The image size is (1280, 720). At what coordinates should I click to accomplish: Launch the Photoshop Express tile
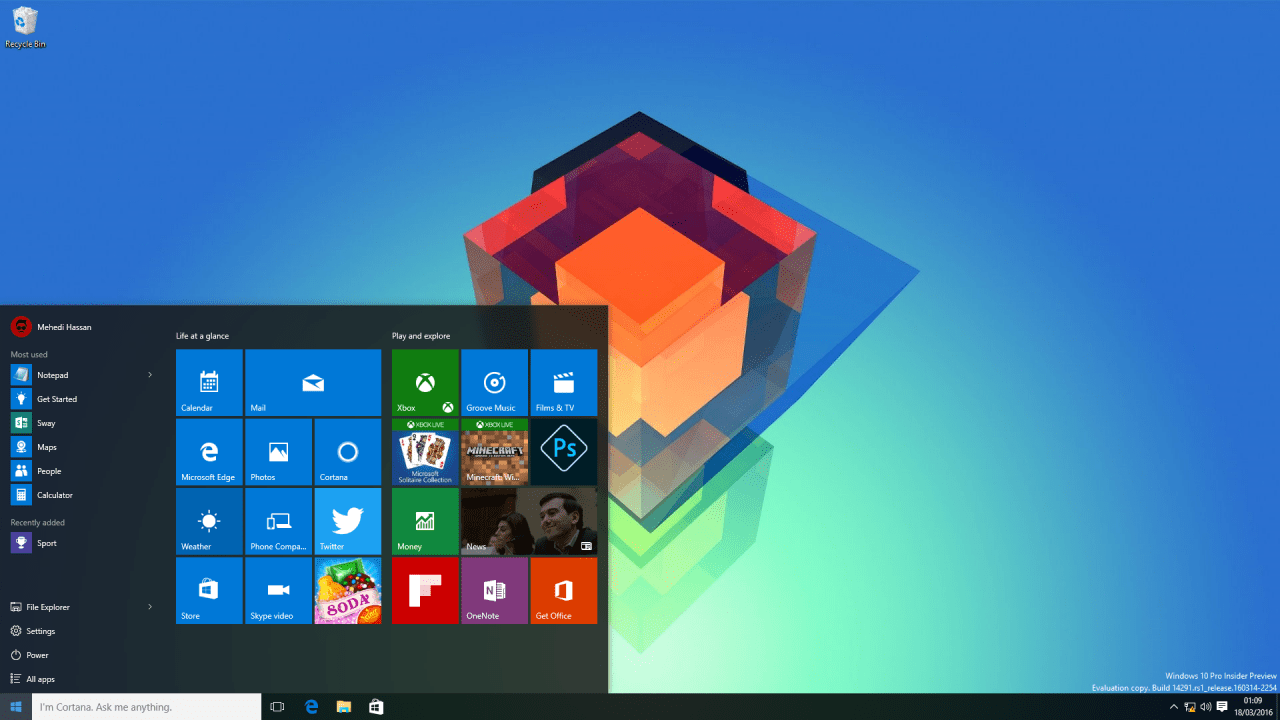click(563, 451)
